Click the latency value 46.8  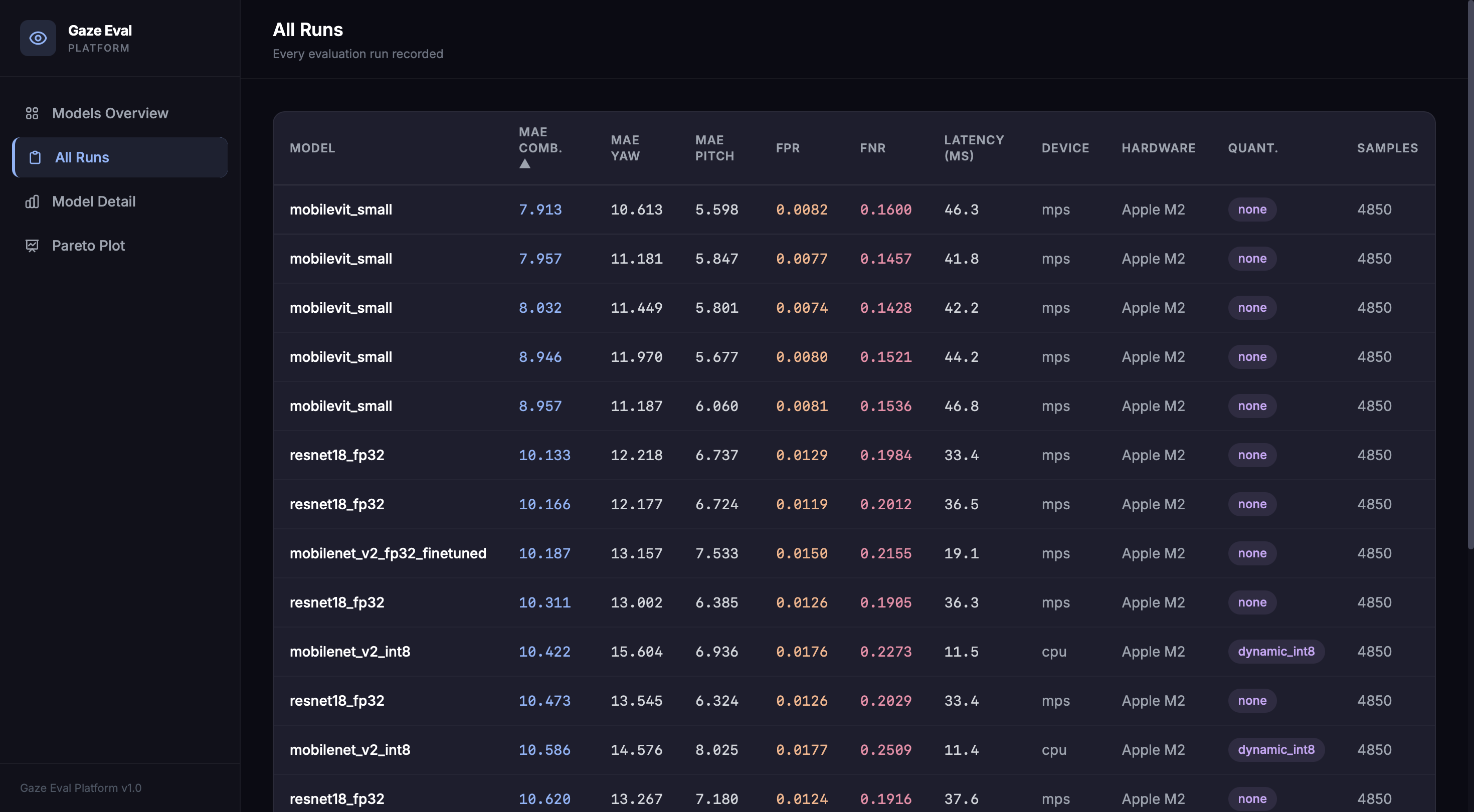click(x=961, y=407)
